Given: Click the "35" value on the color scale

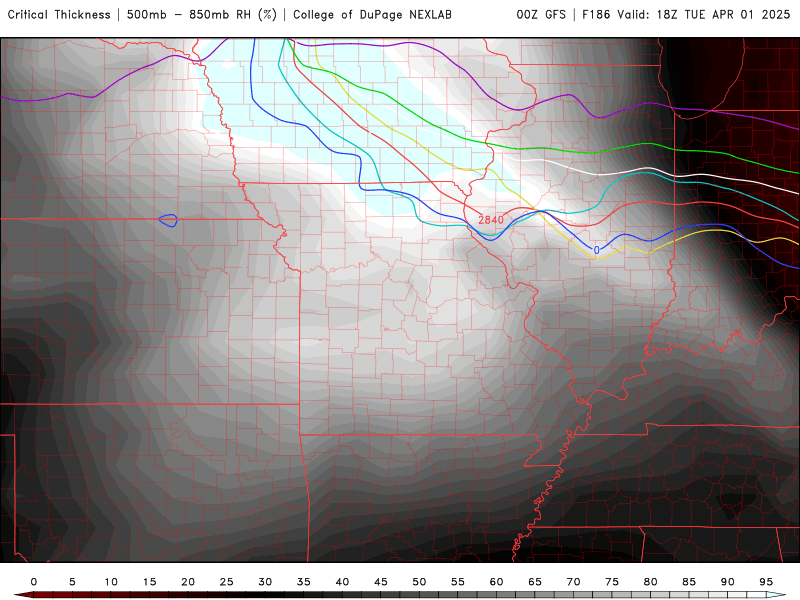Looking at the screenshot, I should pyautogui.click(x=304, y=582).
